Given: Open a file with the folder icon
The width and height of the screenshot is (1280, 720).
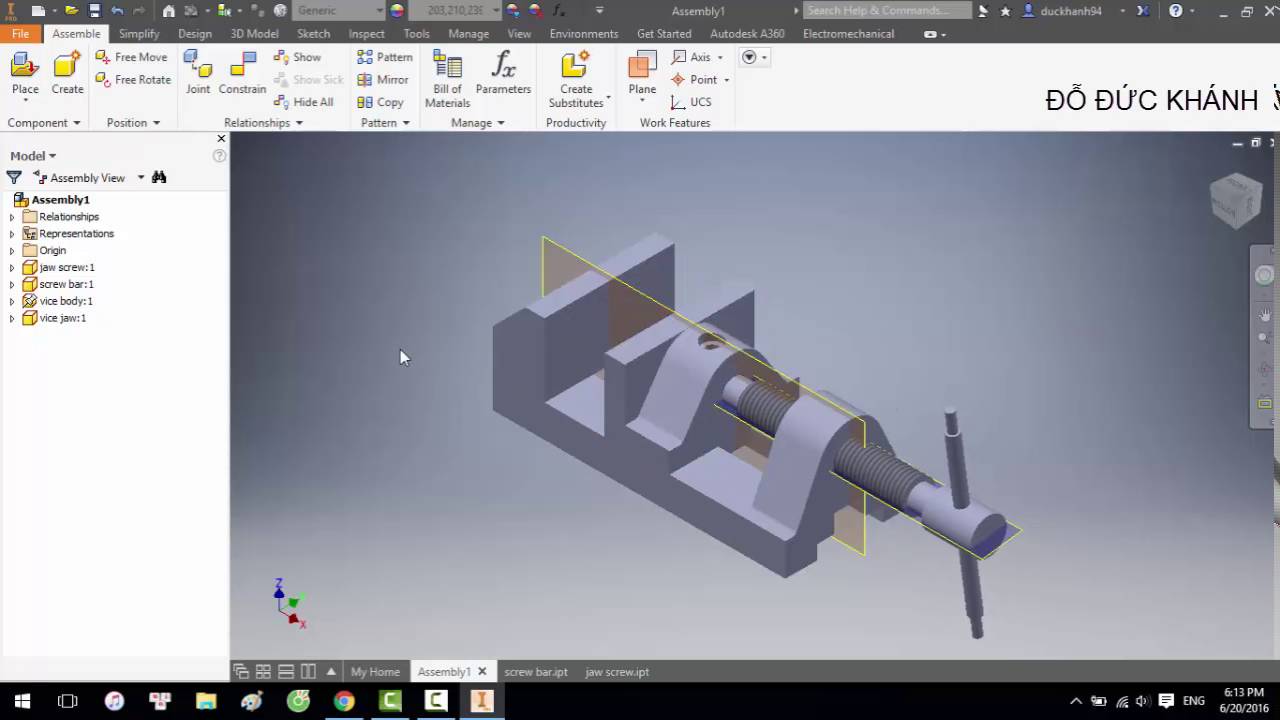Looking at the screenshot, I should point(71,11).
